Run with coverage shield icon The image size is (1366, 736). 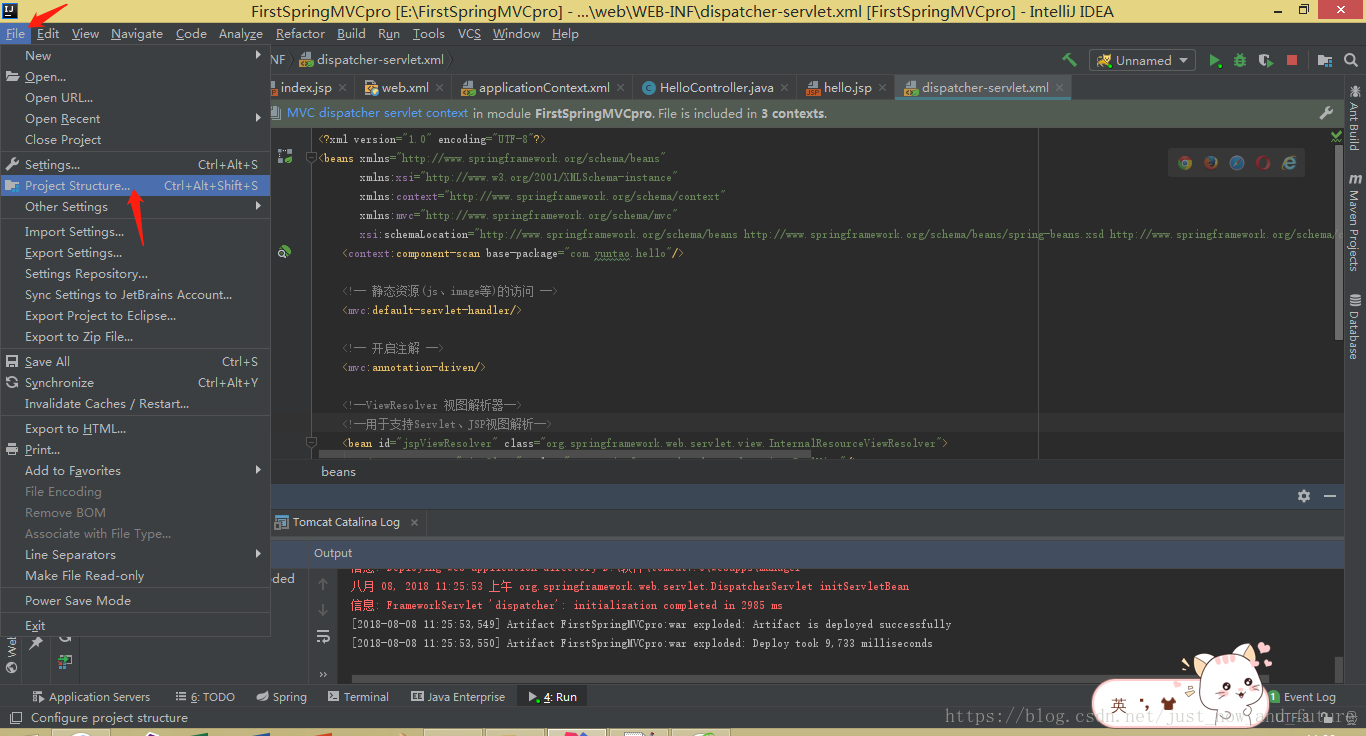(x=1265, y=60)
